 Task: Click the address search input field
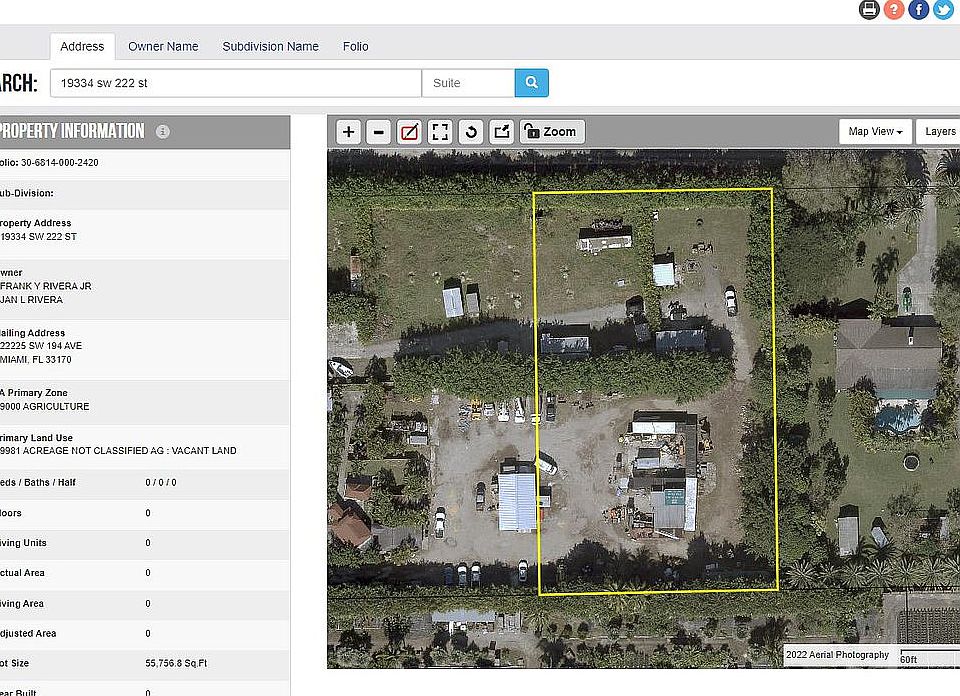(236, 83)
